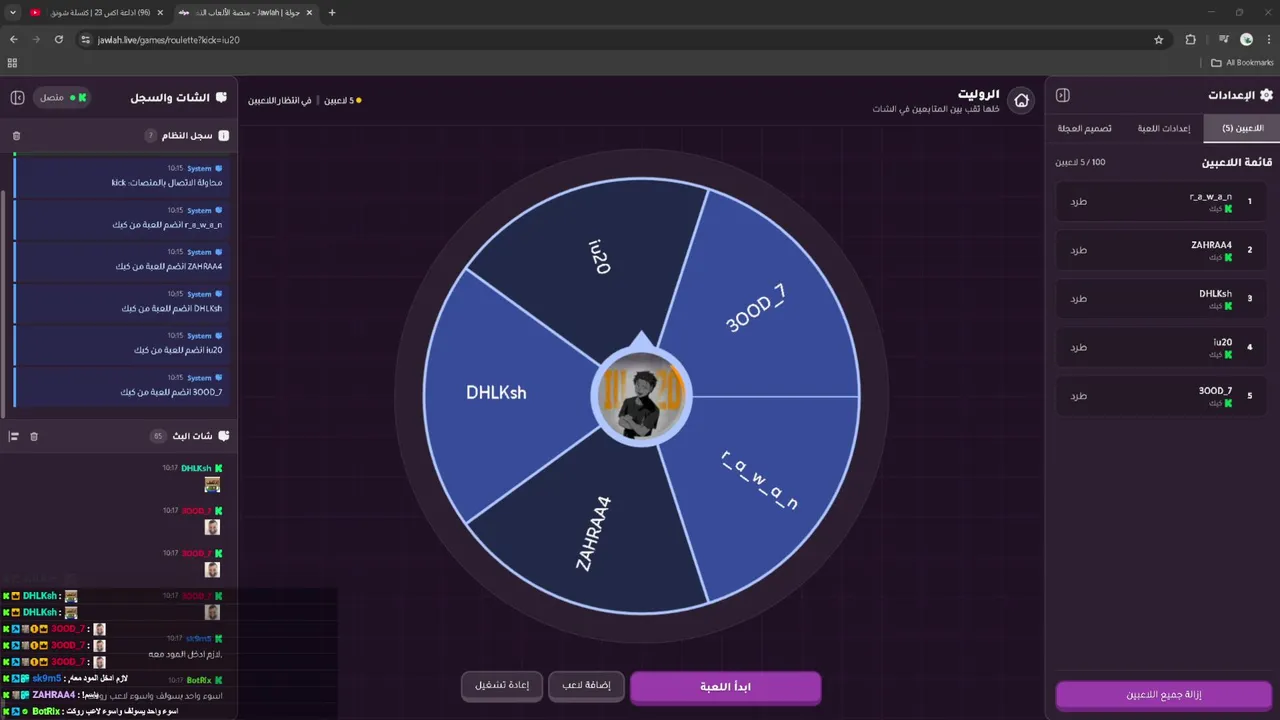Click the avatar at wheel center
1280x720 pixels.
click(641, 396)
